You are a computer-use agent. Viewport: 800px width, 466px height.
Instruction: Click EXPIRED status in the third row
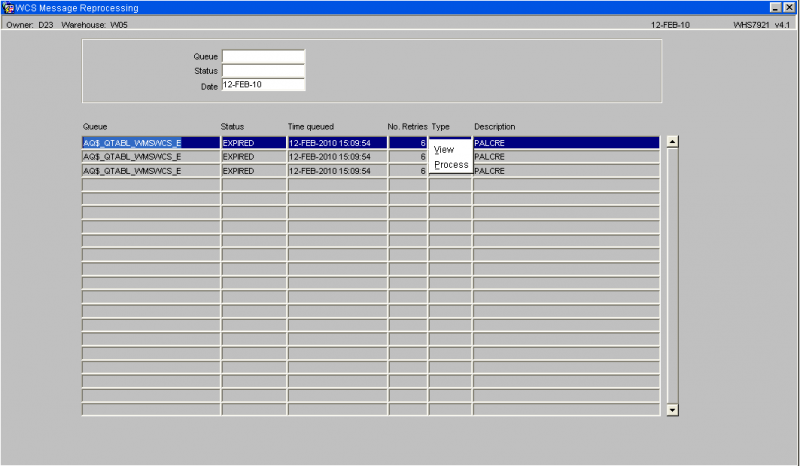pyautogui.click(x=254, y=171)
